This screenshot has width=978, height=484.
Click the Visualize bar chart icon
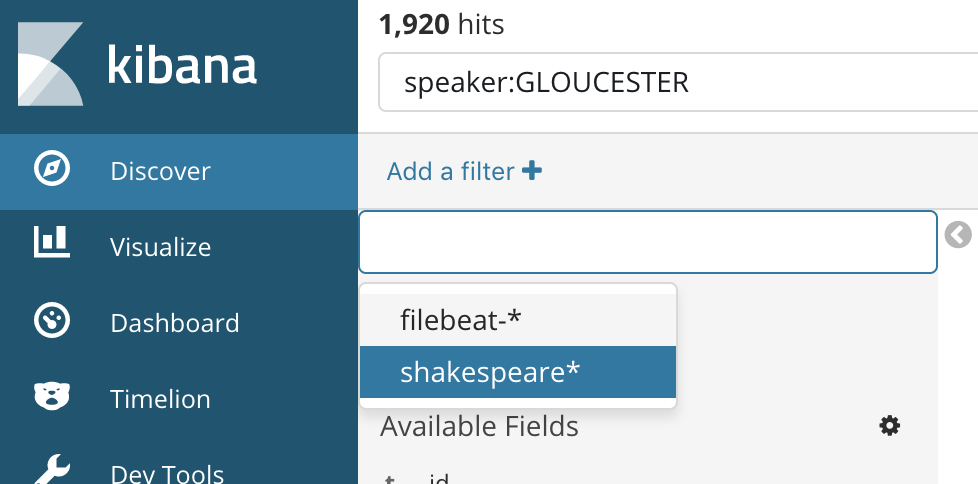point(52,242)
